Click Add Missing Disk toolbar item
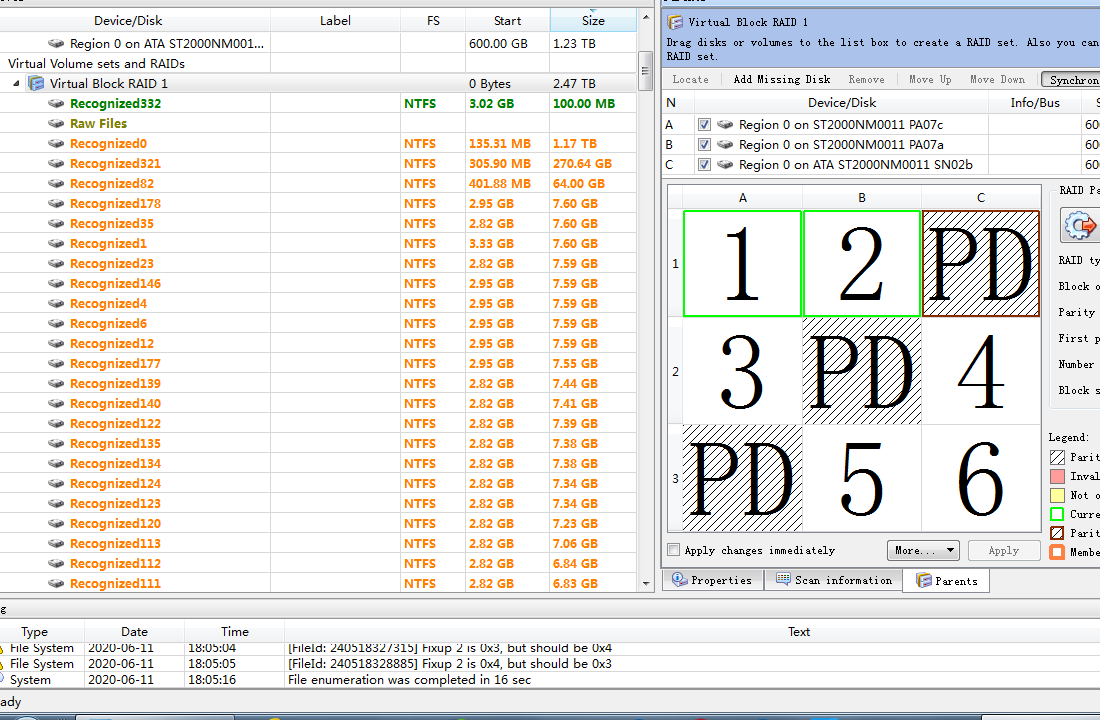This screenshot has height=720, width=1100. click(782, 79)
